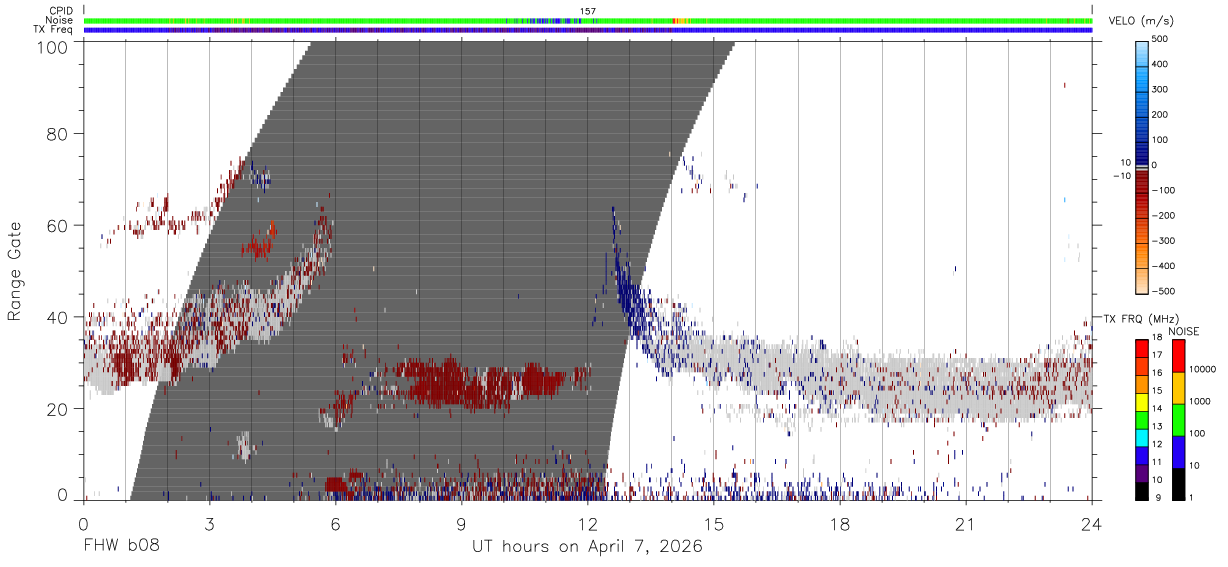Image resolution: width=1228 pixels, height=567 pixels.
Task: Click the Range Gate axis label
Action: point(15,272)
